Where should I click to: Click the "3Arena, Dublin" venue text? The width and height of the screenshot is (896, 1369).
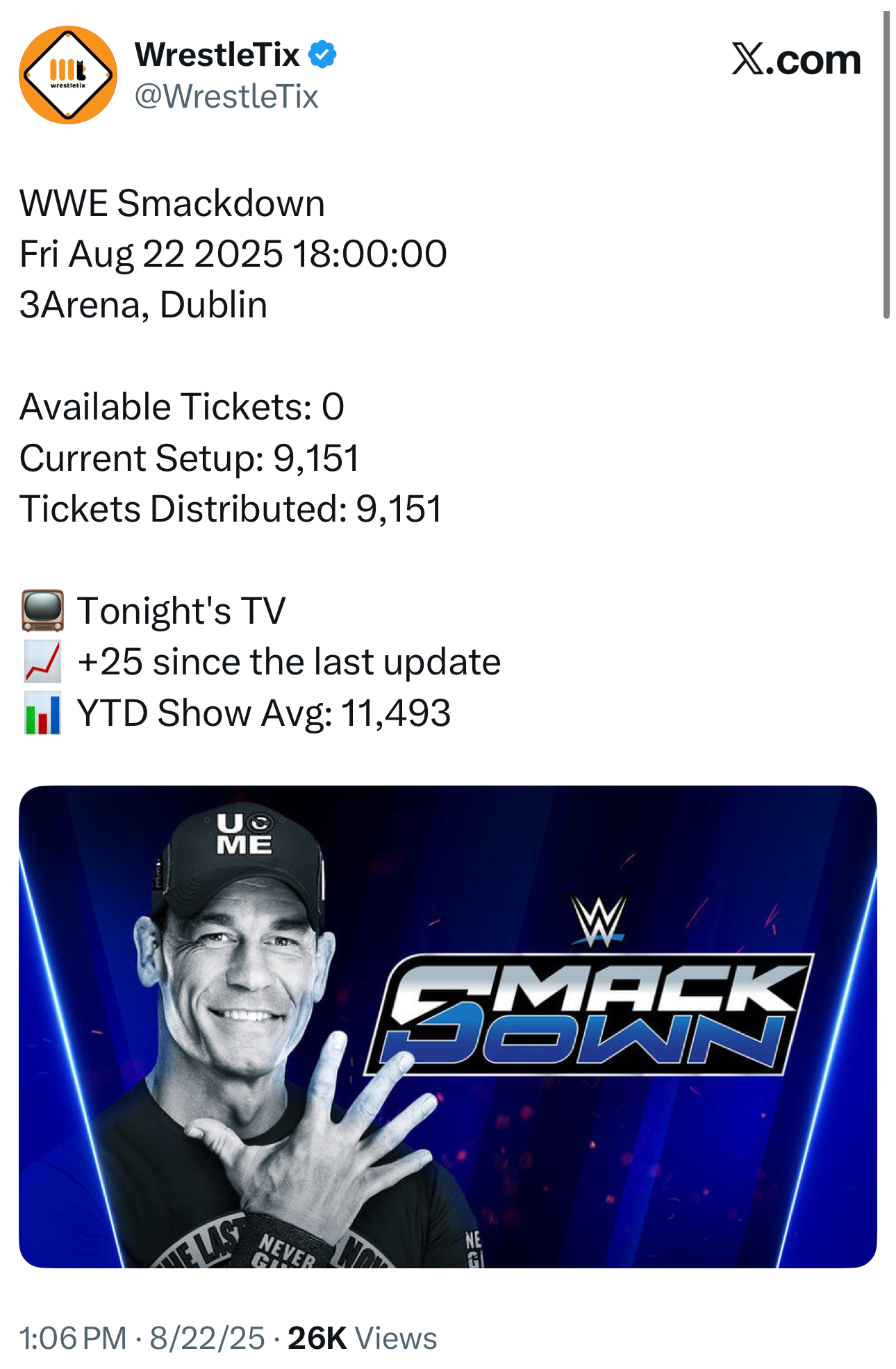[143, 305]
